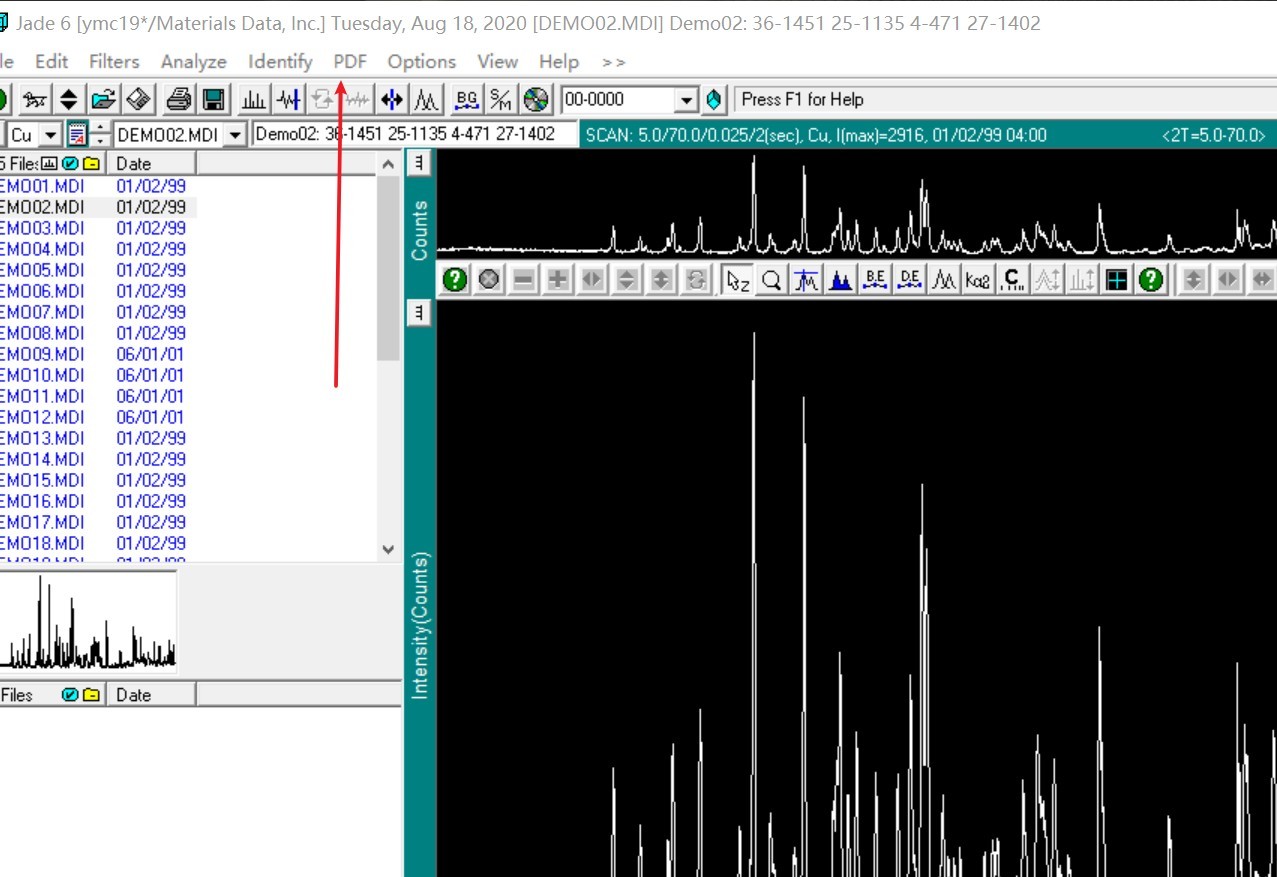Click the printer icon in the toolbar
The height and width of the screenshot is (877, 1277).
[x=179, y=99]
